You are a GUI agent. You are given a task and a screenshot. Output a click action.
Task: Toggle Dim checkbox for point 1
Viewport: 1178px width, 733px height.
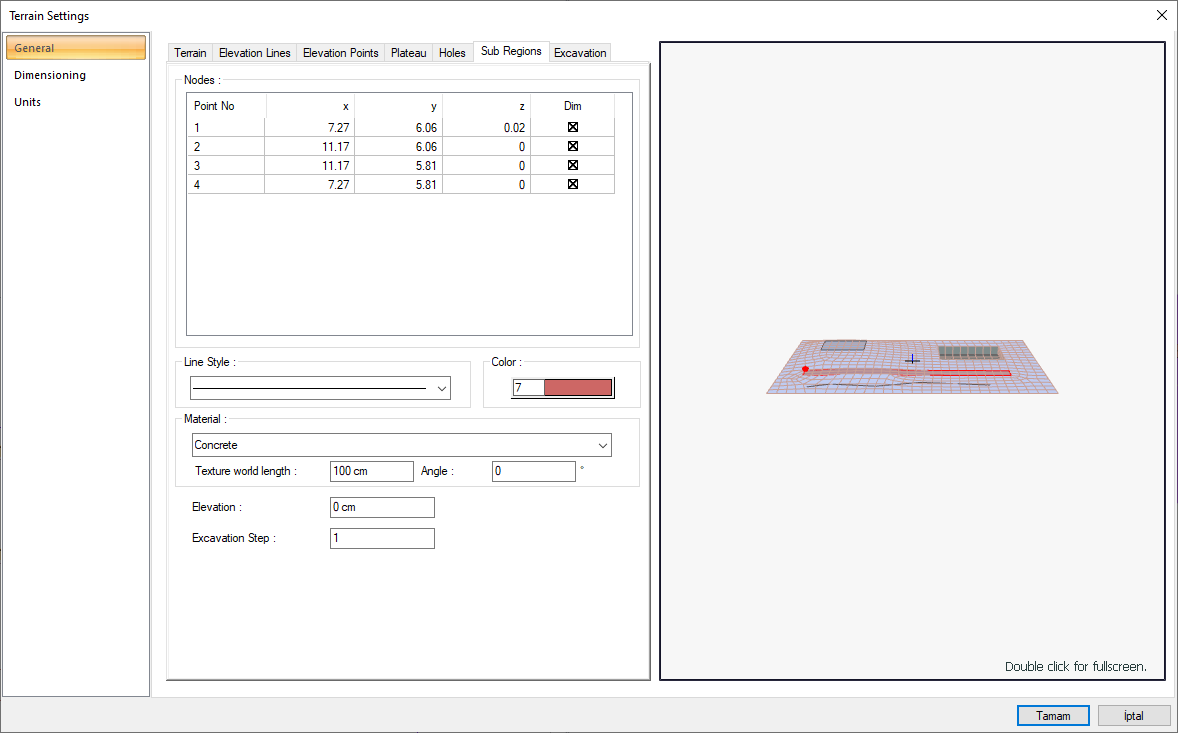pos(573,127)
